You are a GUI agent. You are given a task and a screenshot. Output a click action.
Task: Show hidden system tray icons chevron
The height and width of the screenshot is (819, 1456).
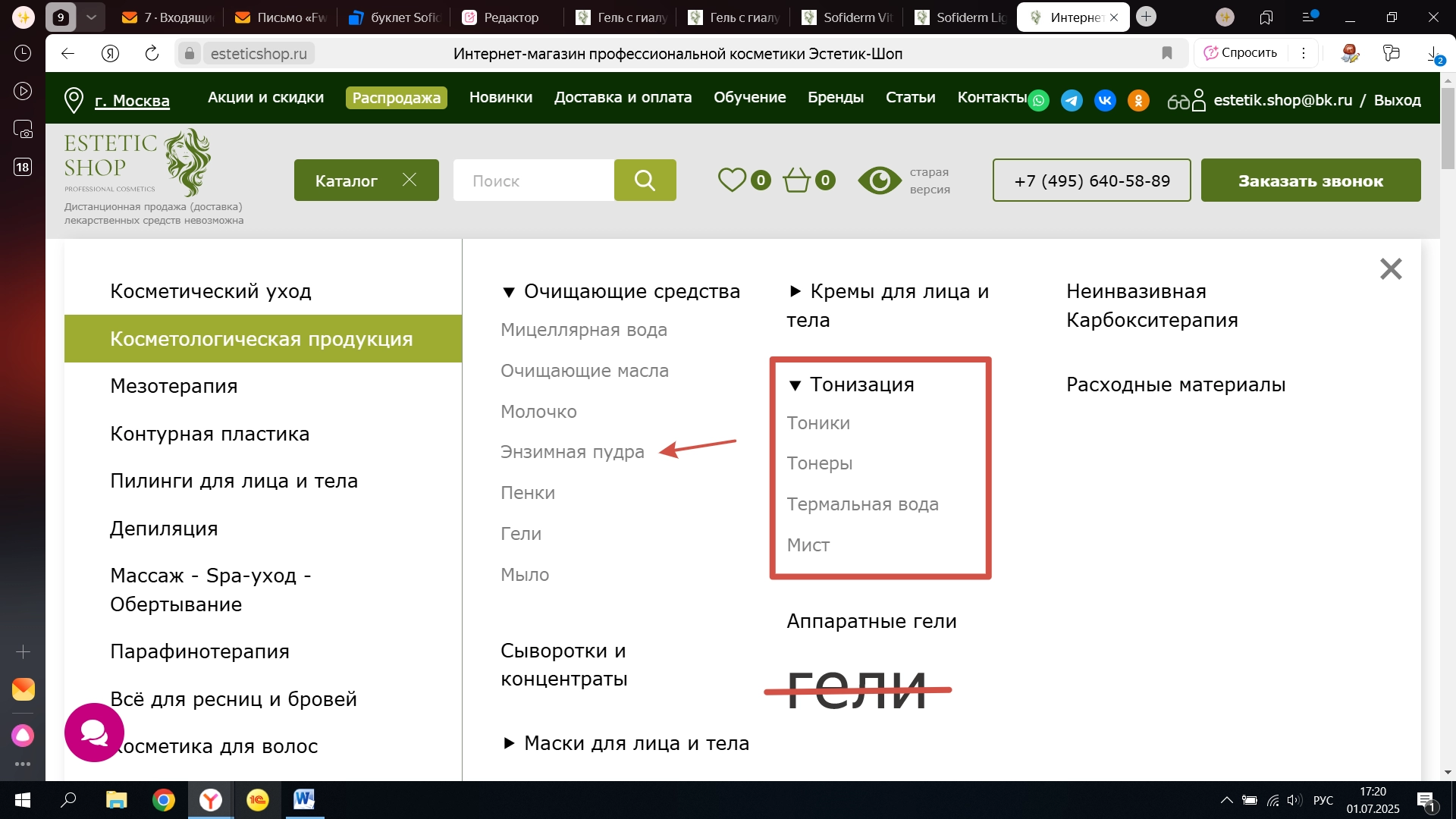click(x=1226, y=800)
